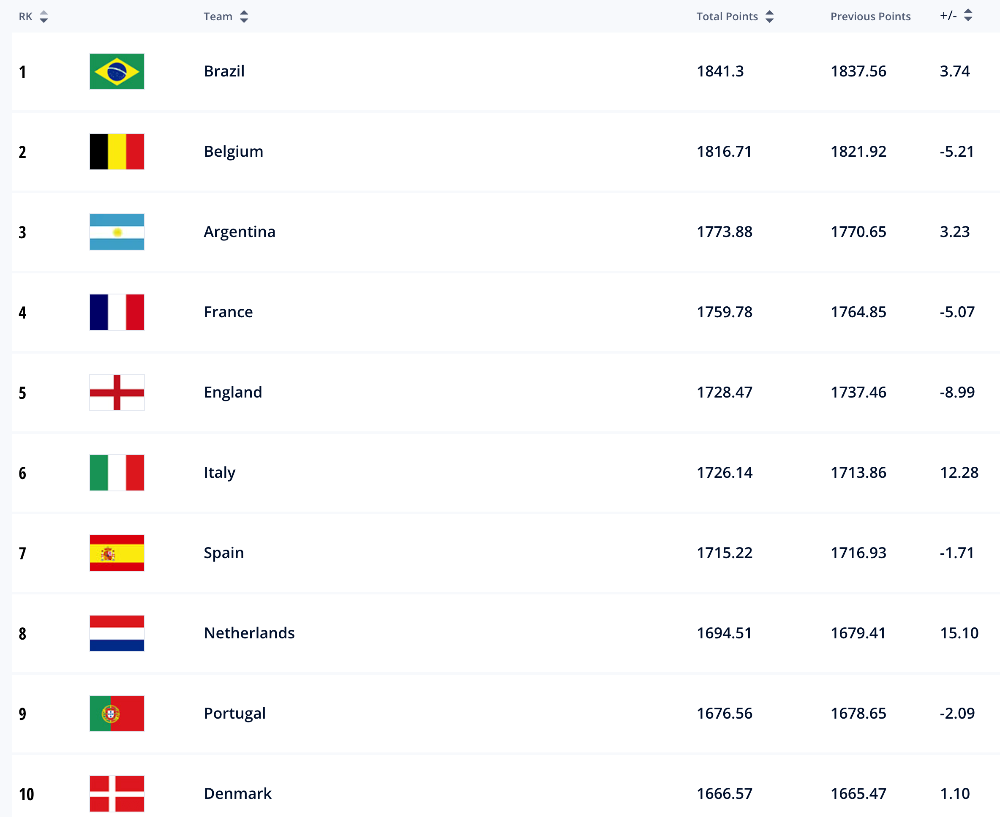
Task: Sort by Team column arrows
Action: coord(244,17)
